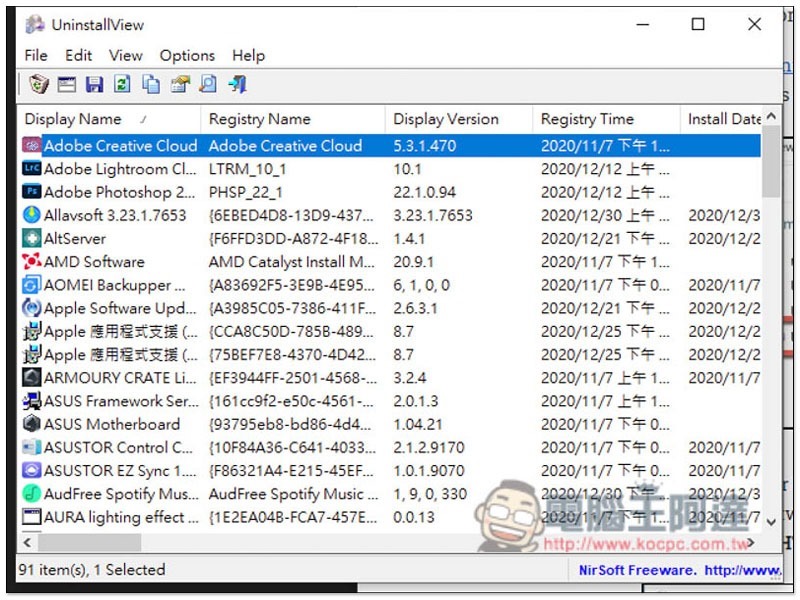Open the File menu

pyautogui.click(x=36, y=55)
